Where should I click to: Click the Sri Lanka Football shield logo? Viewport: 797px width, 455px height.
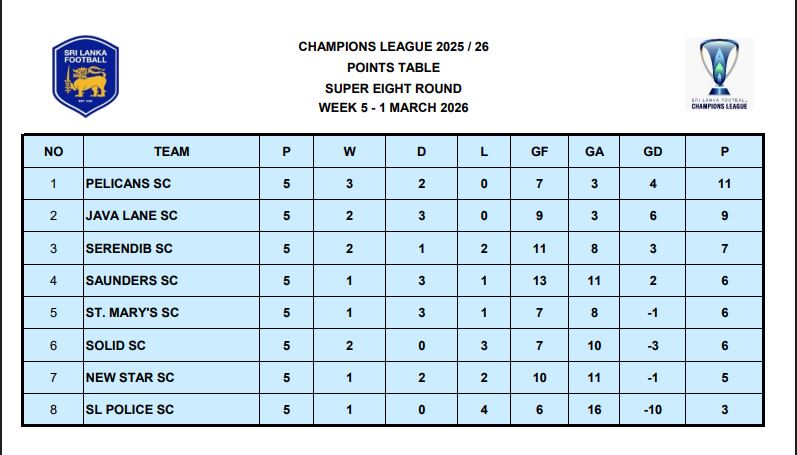click(85, 76)
